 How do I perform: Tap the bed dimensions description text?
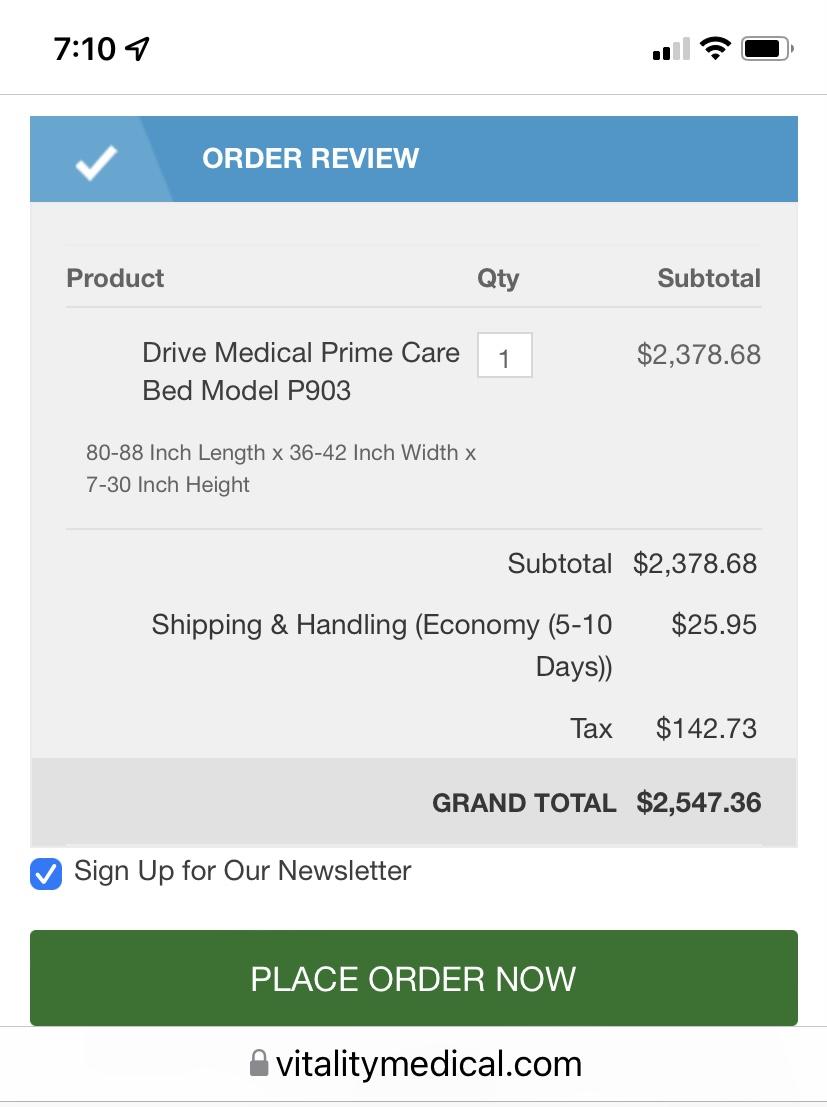point(280,469)
